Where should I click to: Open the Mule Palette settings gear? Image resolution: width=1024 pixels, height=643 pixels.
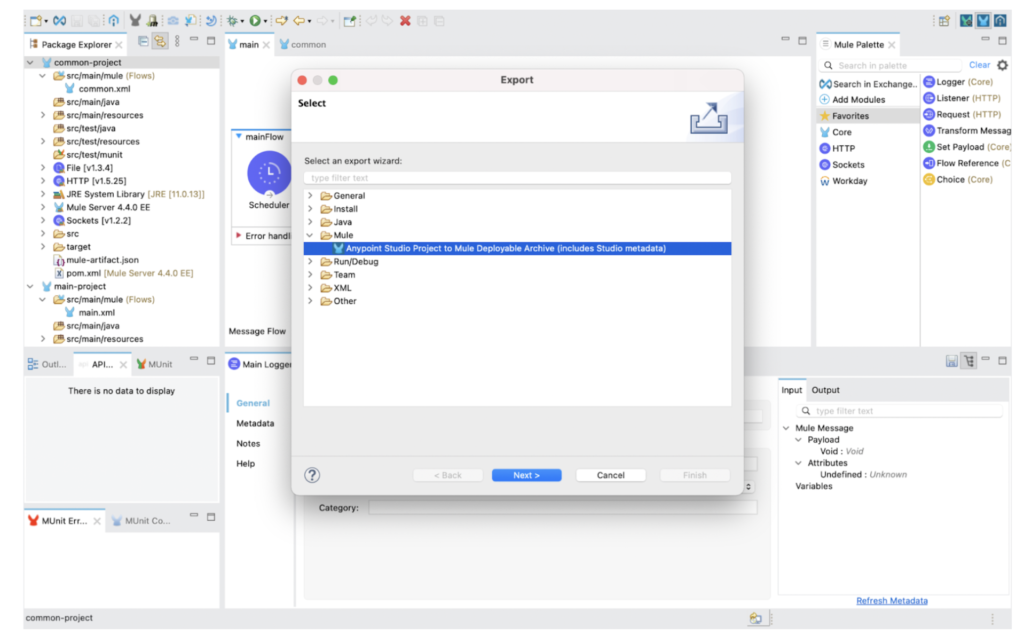pos(1002,66)
